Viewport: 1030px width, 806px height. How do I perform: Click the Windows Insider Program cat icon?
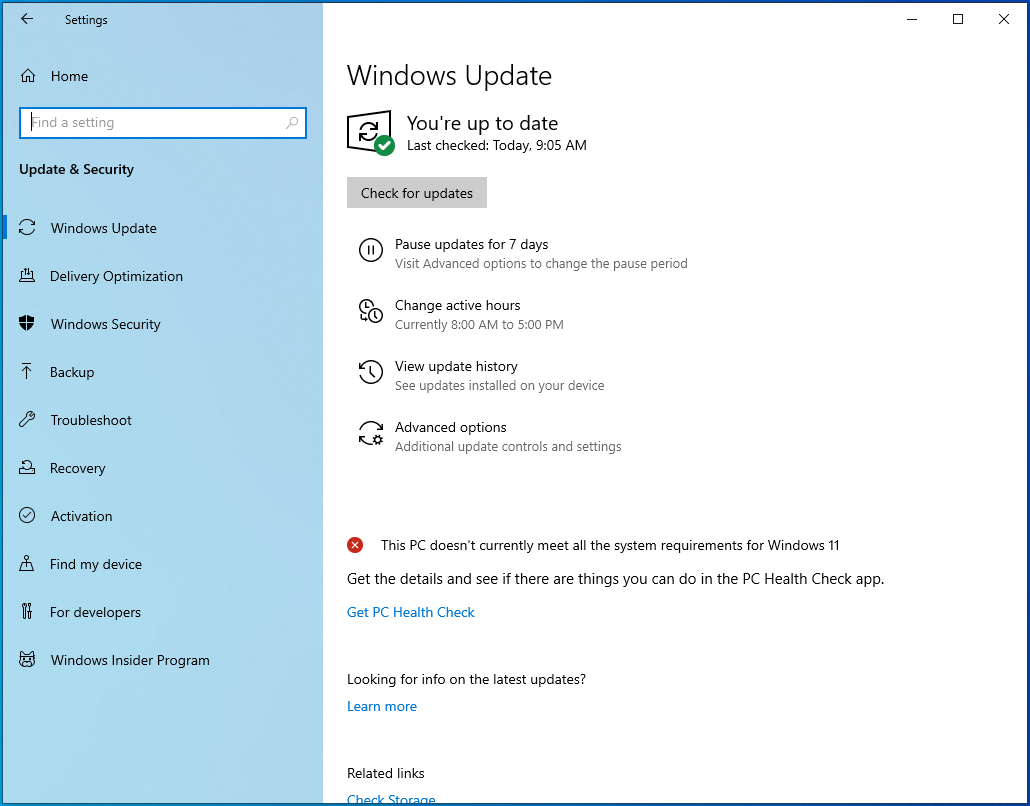click(x=27, y=660)
